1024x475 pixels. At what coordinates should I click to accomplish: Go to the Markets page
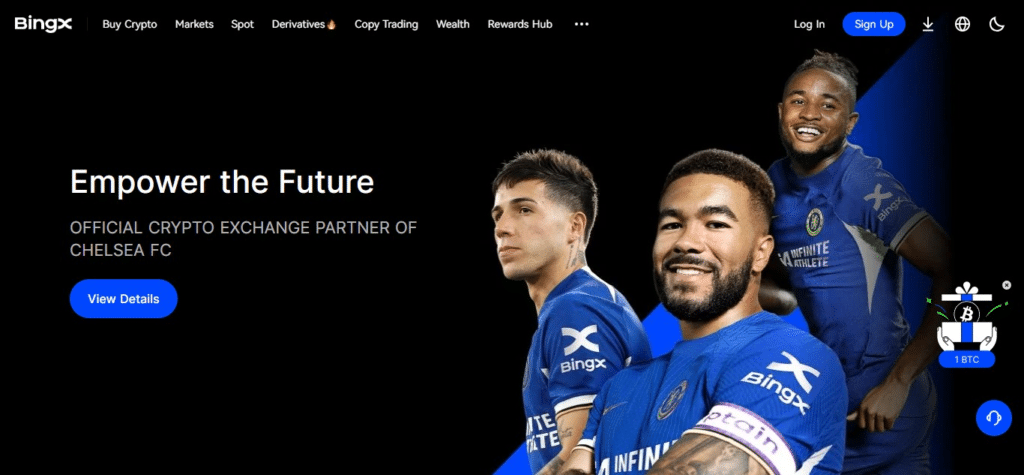point(194,24)
